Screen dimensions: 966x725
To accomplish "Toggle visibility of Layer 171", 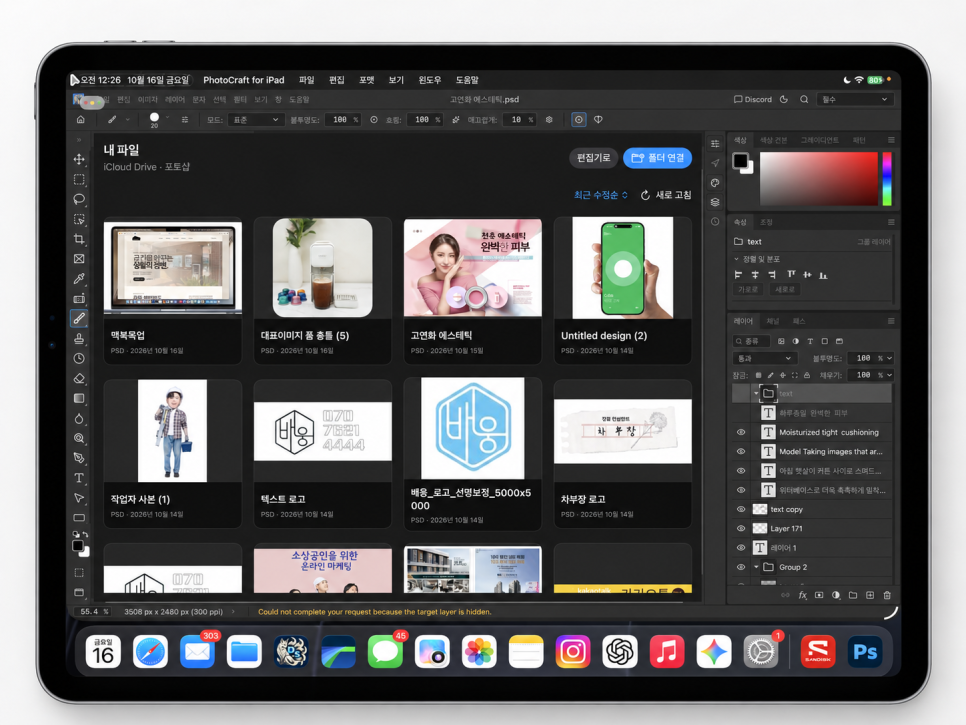I will click(x=741, y=529).
